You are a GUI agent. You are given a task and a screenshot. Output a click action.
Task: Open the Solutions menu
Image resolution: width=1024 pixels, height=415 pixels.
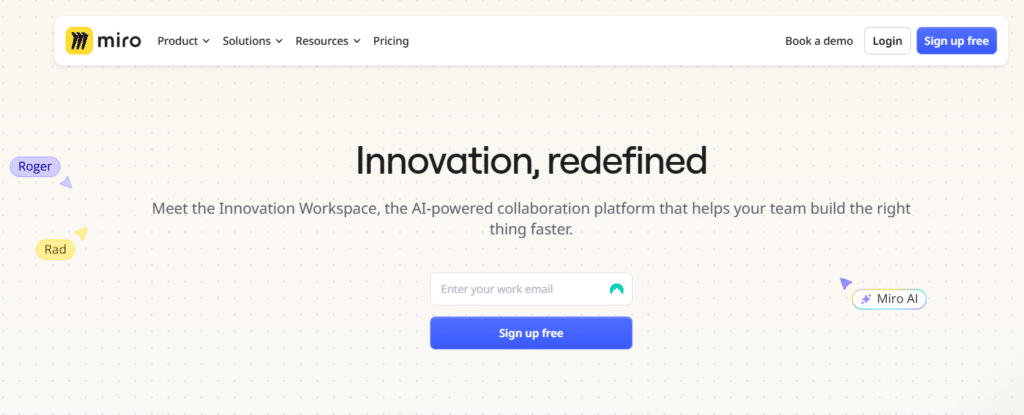click(x=253, y=41)
